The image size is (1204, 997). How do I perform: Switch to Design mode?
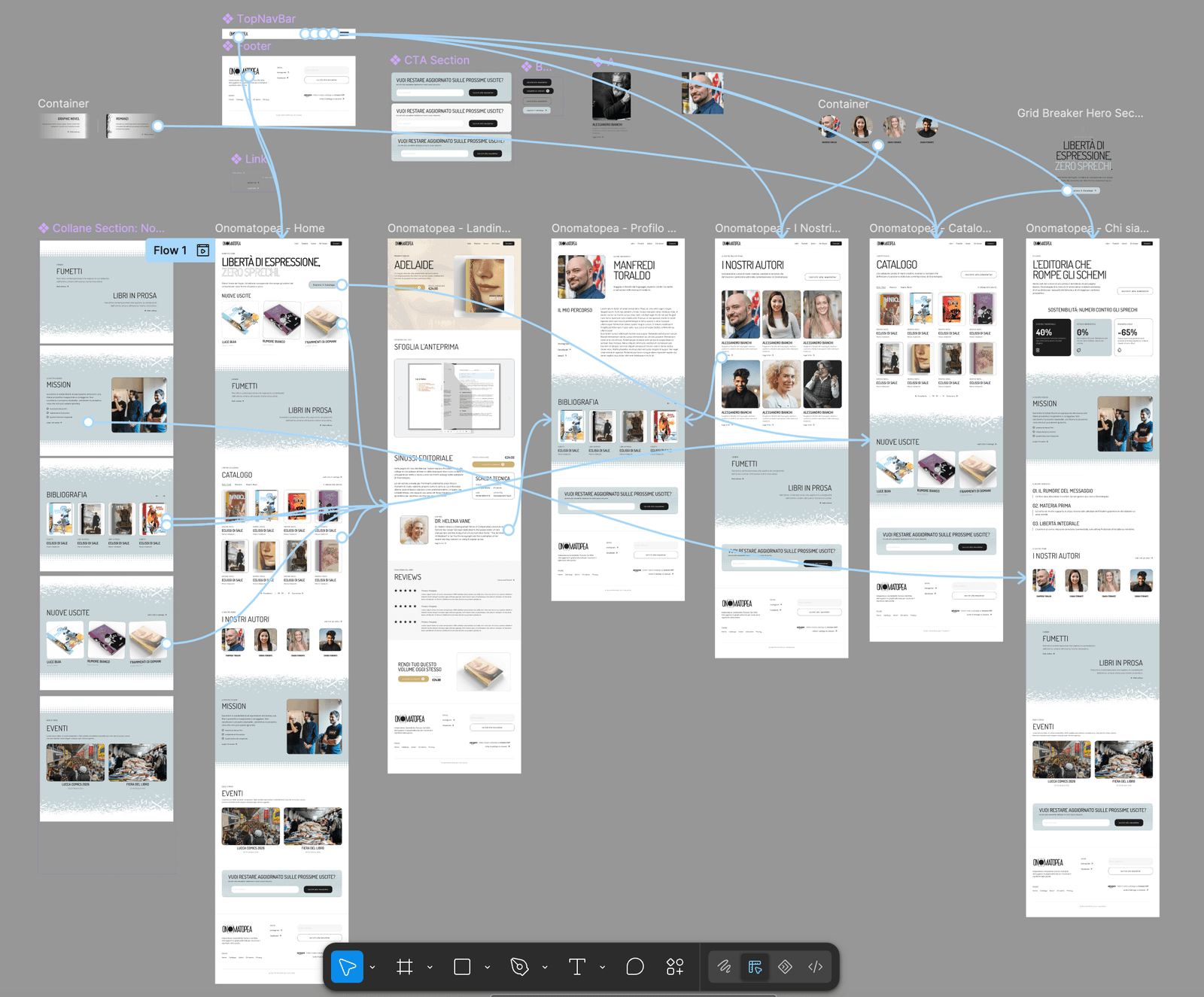(755, 967)
